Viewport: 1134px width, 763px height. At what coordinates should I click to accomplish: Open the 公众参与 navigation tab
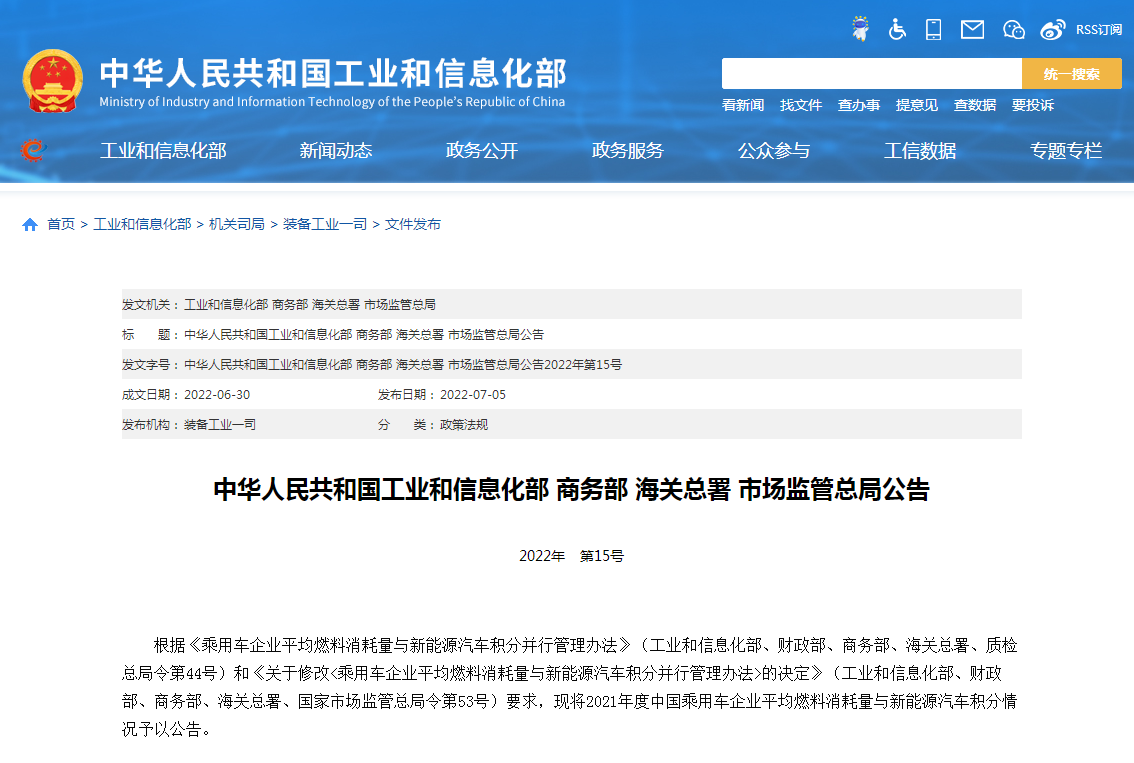pos(775,150)
